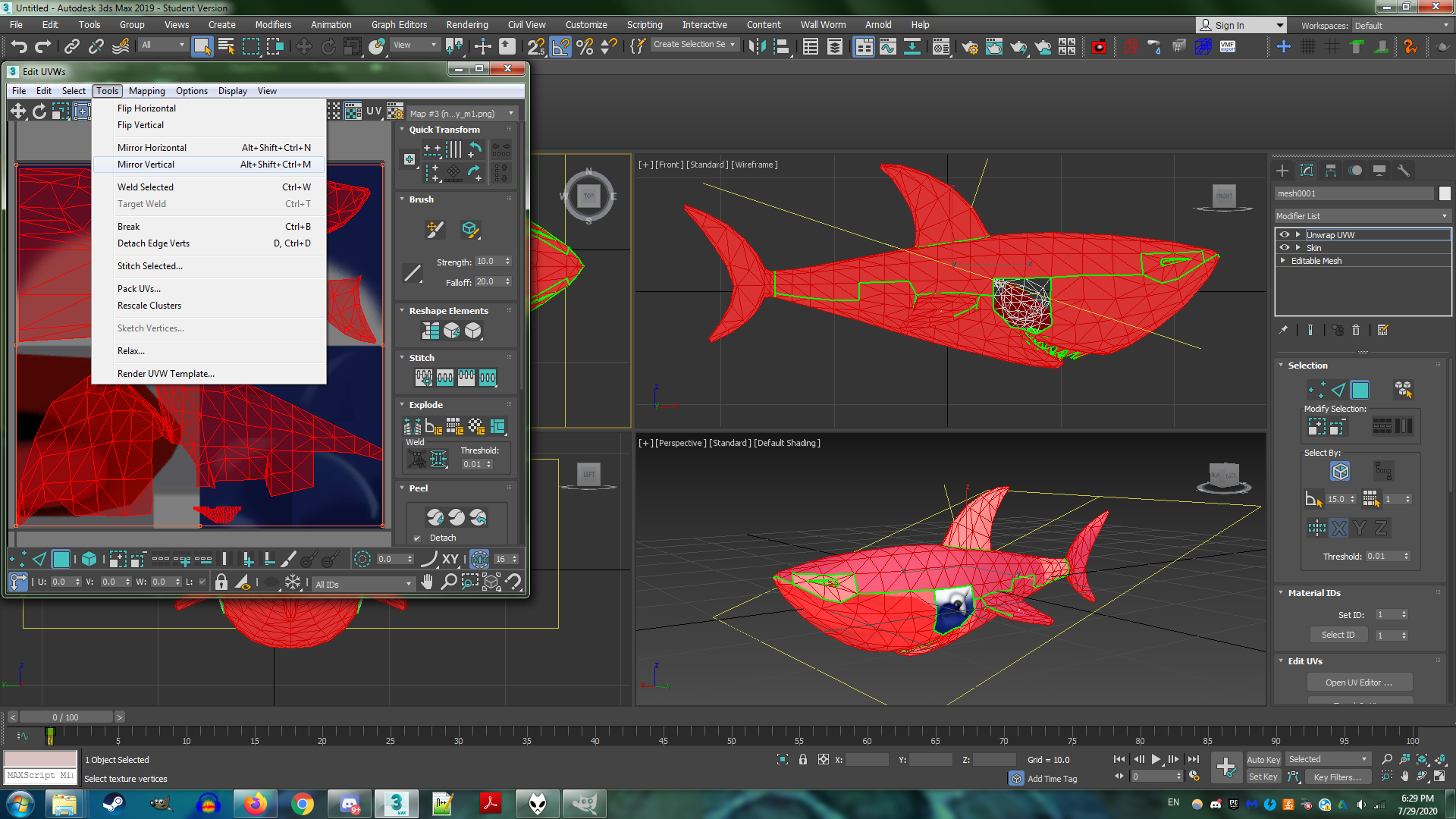Expand Unwrap UVW modifier arrow
Image resolution: width=1456 pixels, height=819 pixels.
pyautogui.click(x=1298, y=235)
